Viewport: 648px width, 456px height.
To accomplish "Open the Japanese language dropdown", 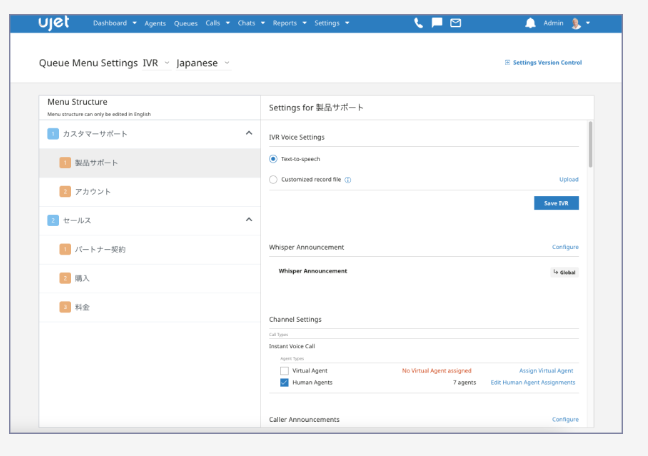I will (x=204, y=63).
